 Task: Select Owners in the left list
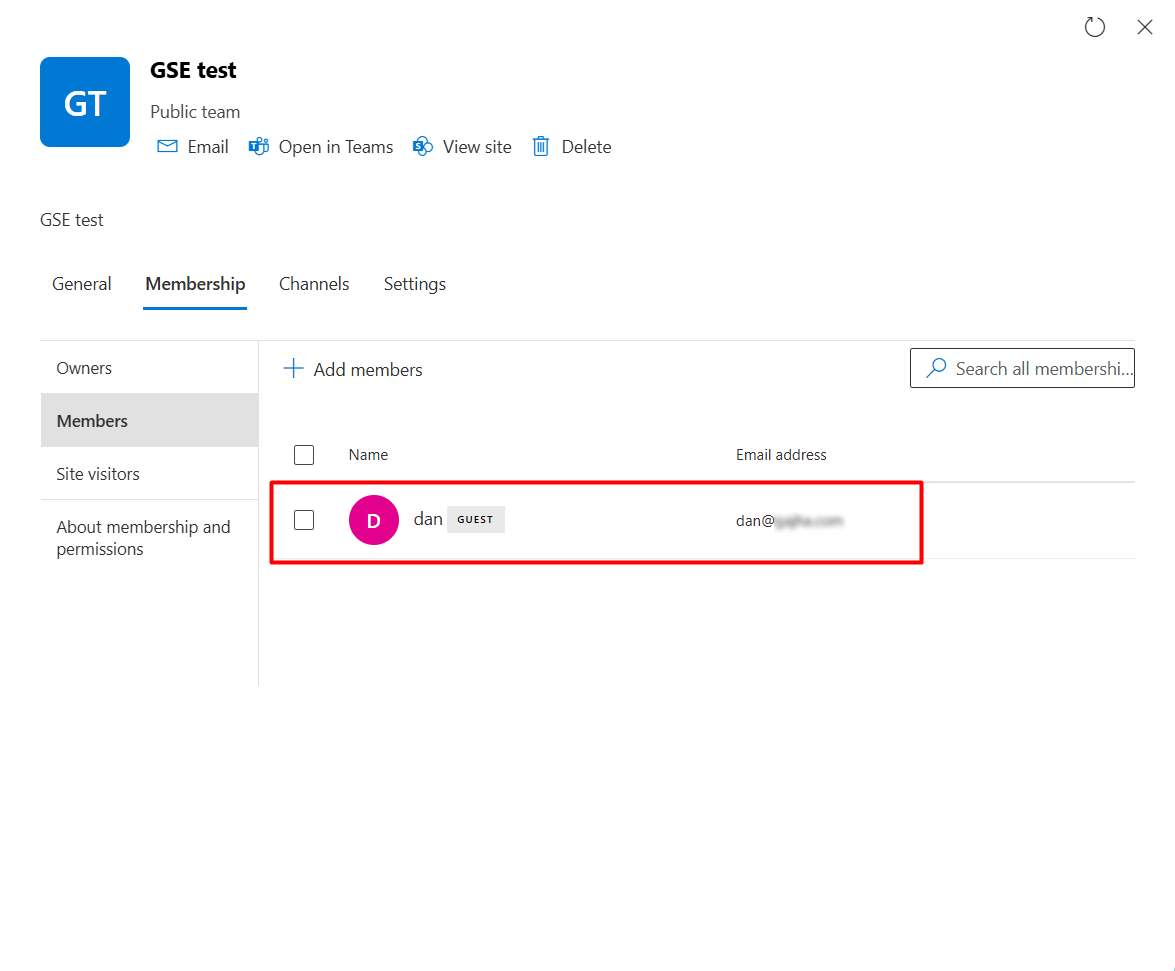point(85,368)
